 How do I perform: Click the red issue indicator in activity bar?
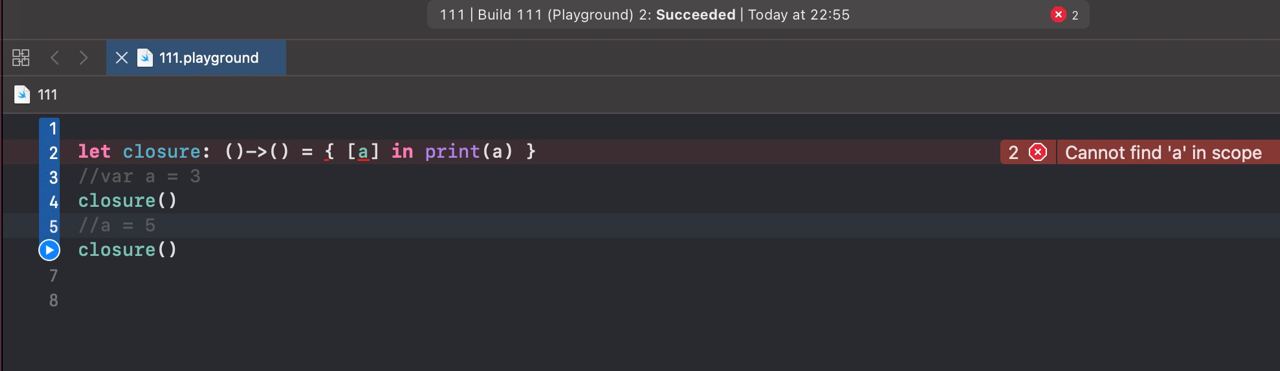1058,15
